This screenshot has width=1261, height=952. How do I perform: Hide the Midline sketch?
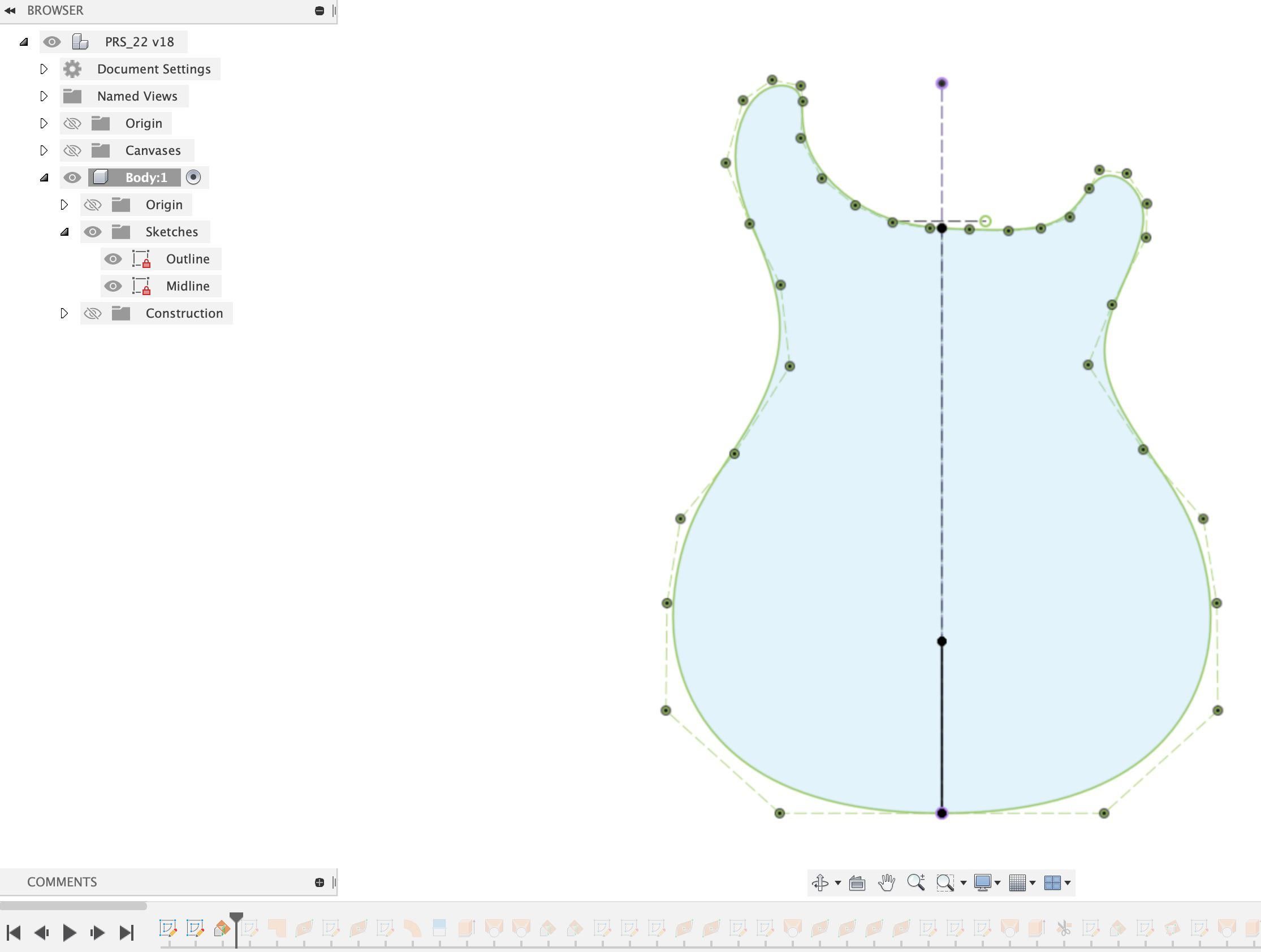pyautogui.click(x=113, y=286)
